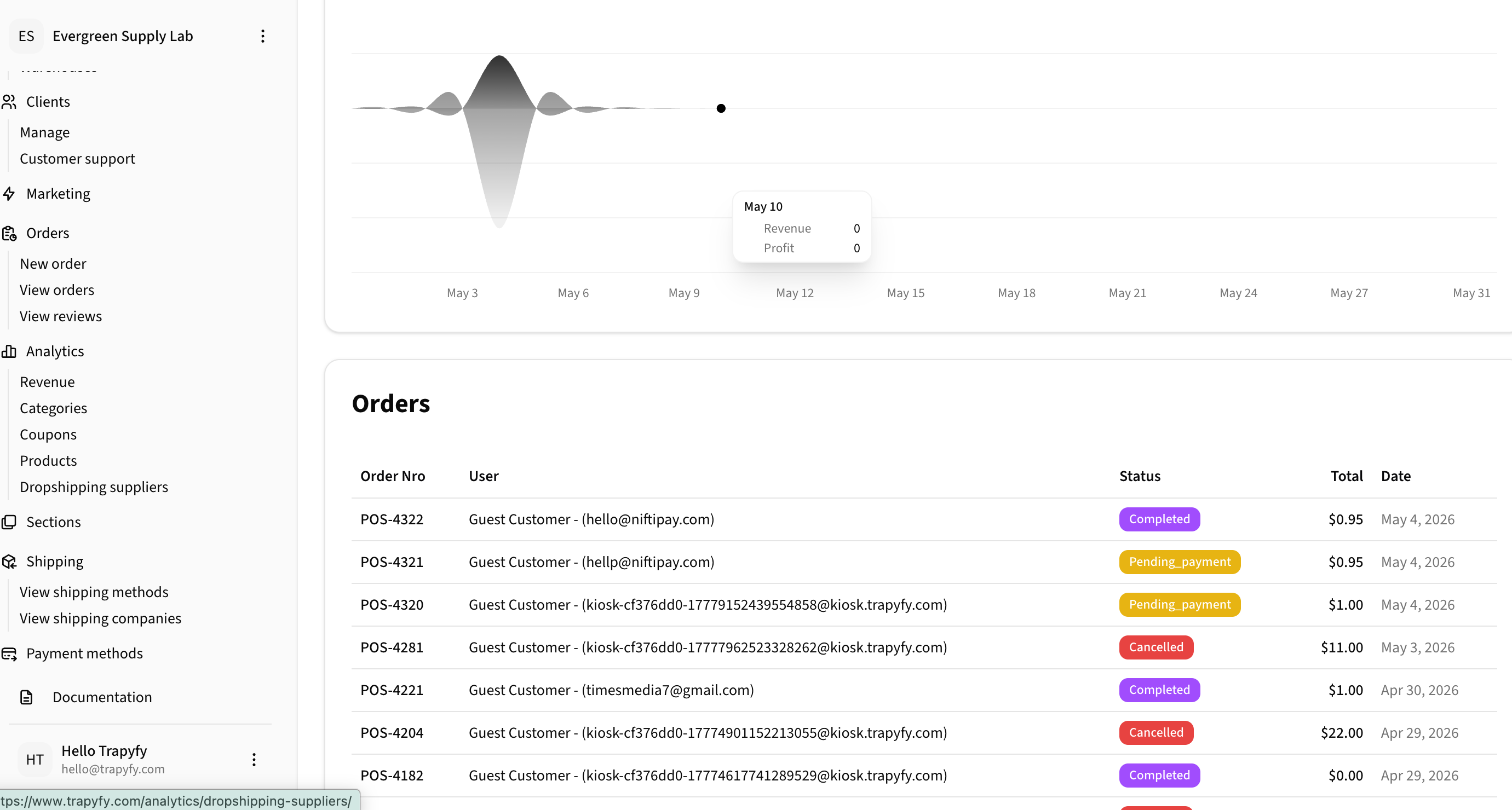Open Products analytics

tap(48, 461)
